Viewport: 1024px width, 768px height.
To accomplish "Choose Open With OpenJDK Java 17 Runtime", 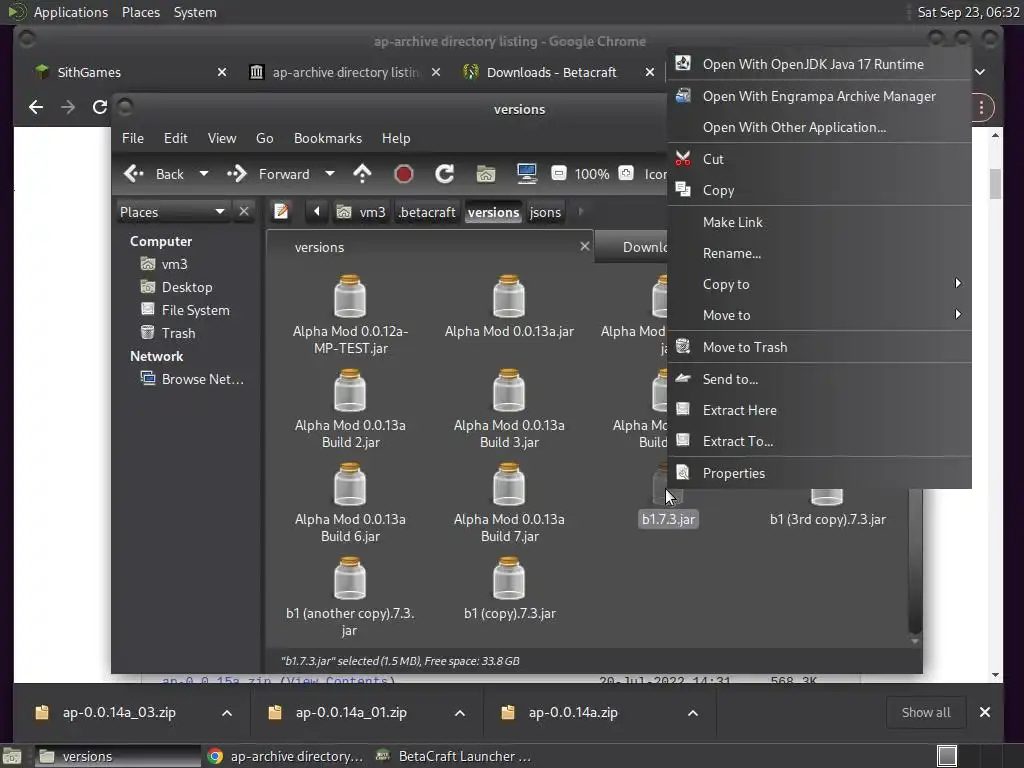I will [819, 64].
